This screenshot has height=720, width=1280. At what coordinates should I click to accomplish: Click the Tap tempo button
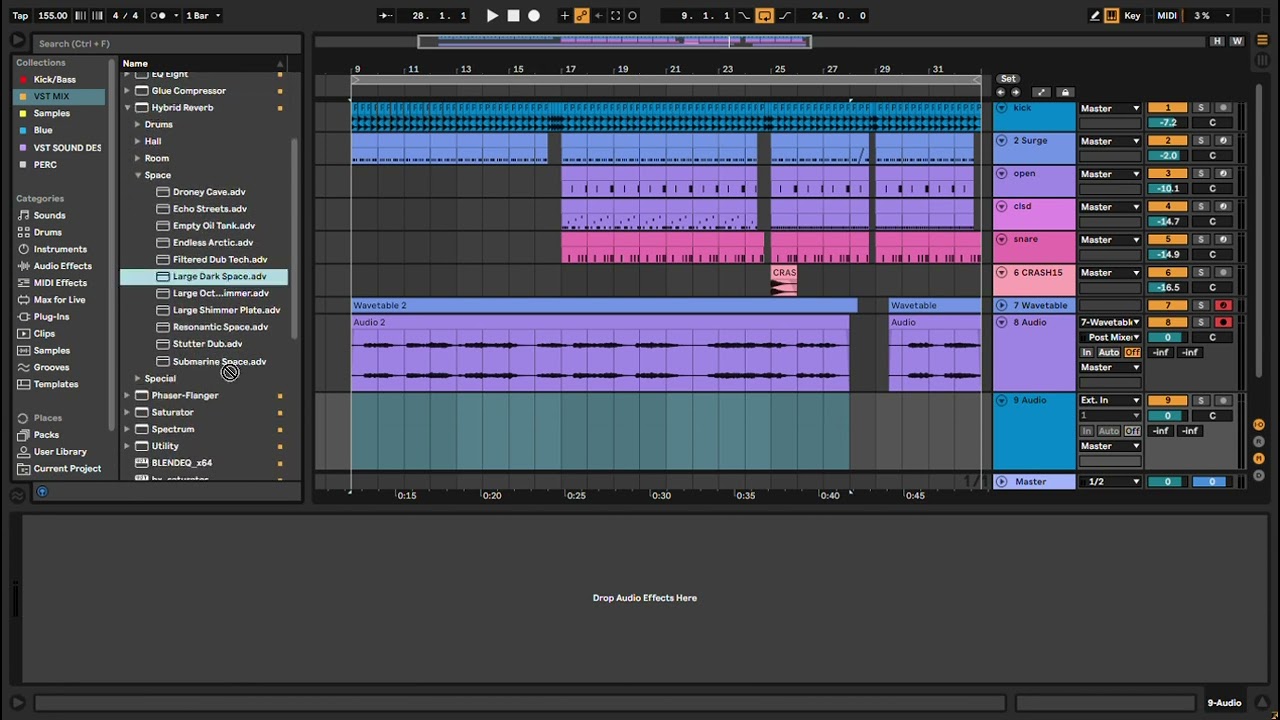[x=20, y=15]
